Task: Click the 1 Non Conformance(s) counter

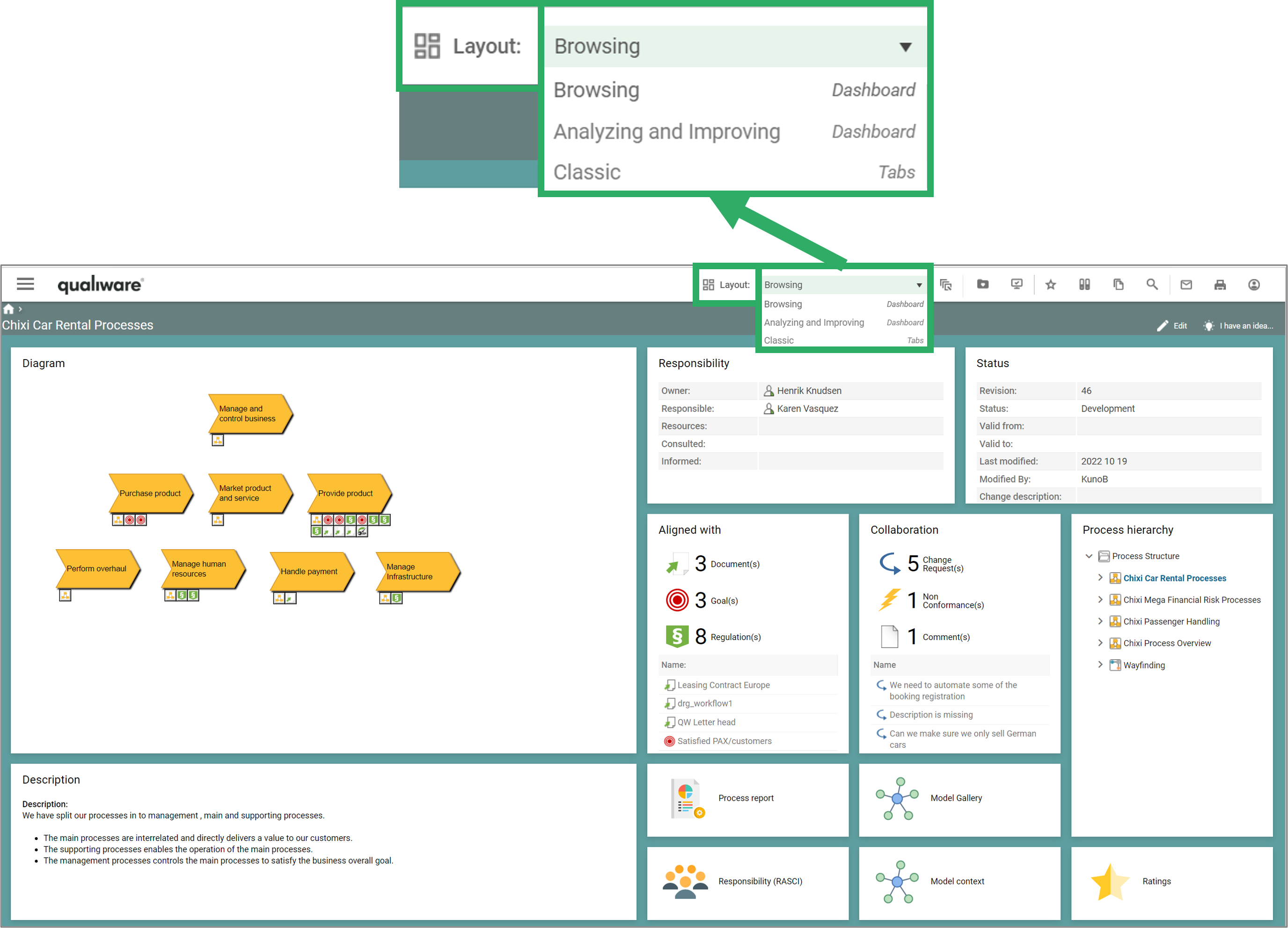Action: click(931, 600)
